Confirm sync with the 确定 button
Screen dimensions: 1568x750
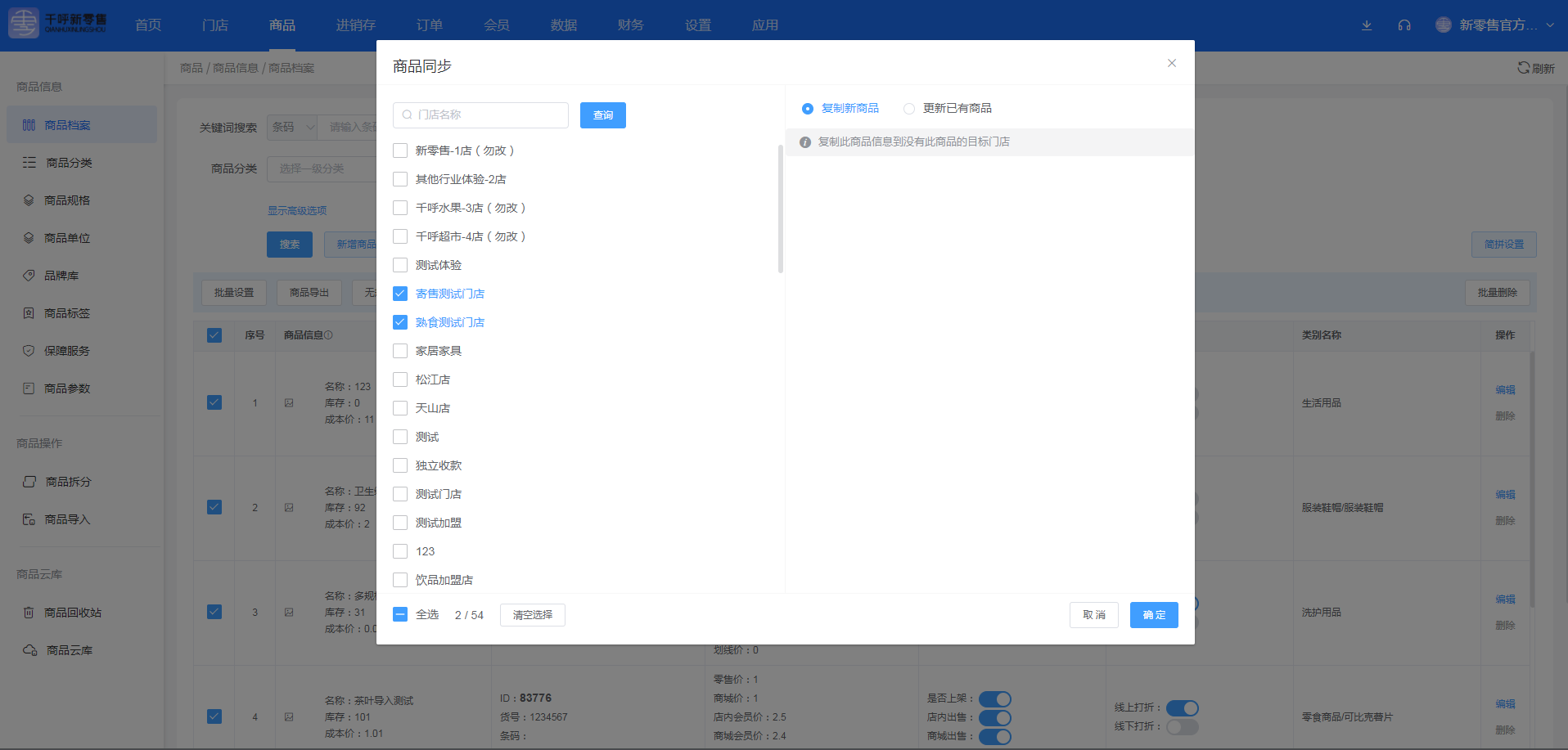tap(1154, 614)
